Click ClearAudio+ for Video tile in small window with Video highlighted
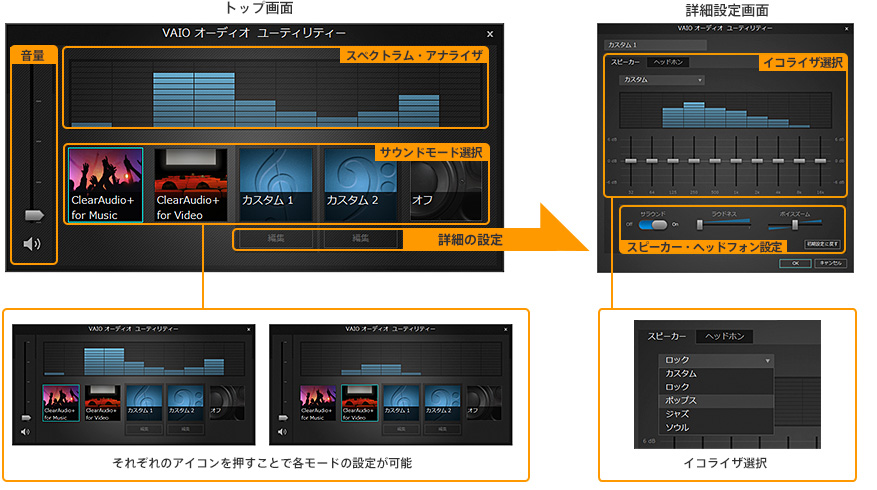The height and width of the screenshot is (490, 877). tap(359, 403)
